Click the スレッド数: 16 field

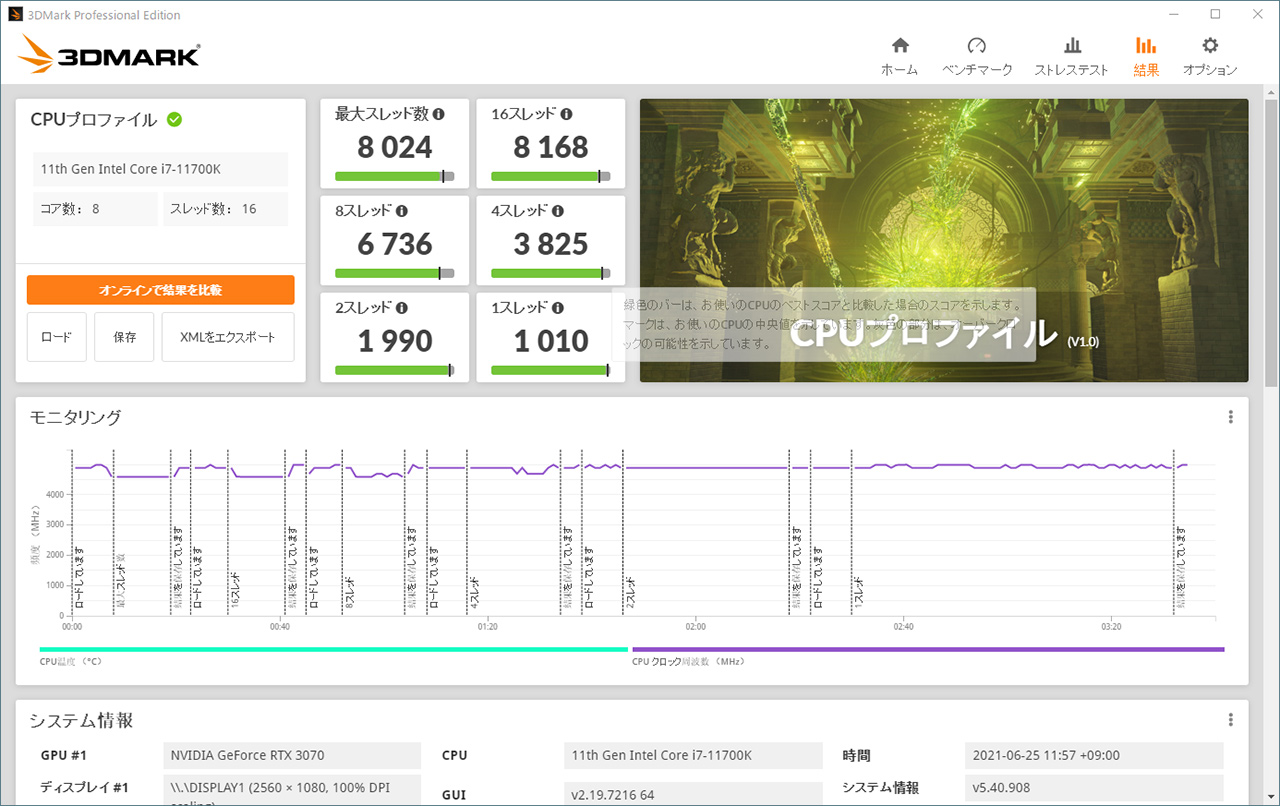pyautogui.click(x=225, y=209)
